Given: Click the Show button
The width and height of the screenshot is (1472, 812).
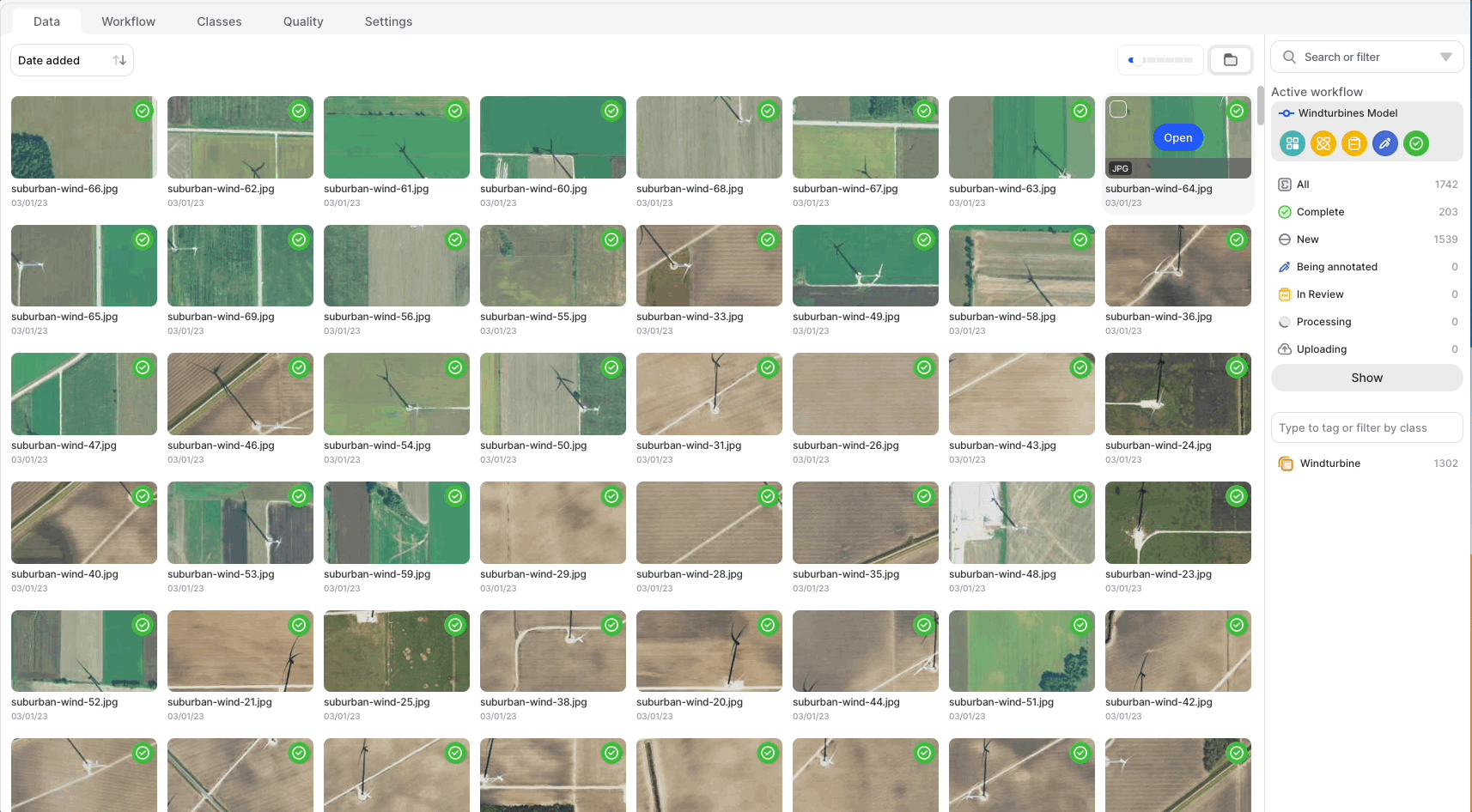Looking at the screenshot, I should click(1367, 378).
